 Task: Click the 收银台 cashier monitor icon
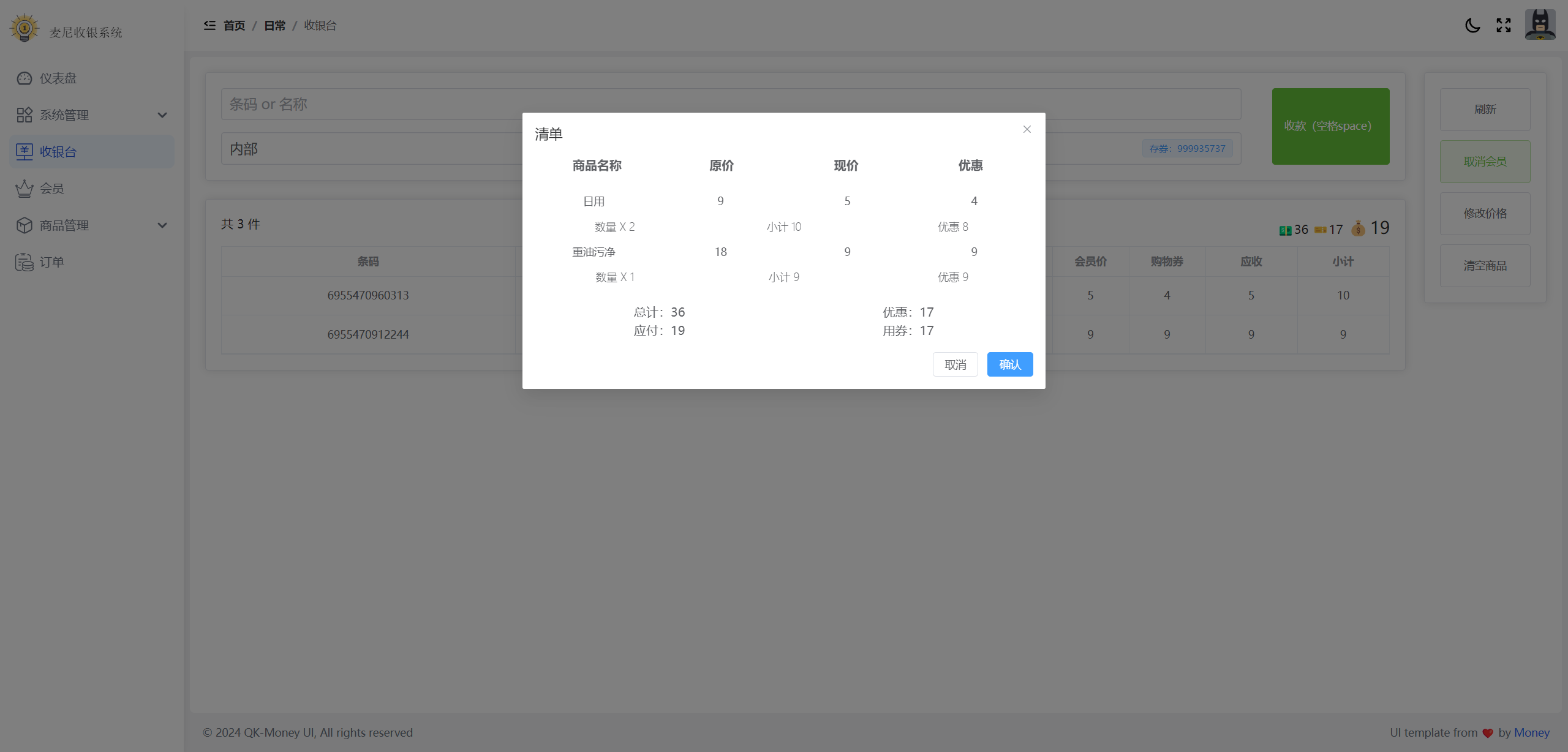click(24, 152)
